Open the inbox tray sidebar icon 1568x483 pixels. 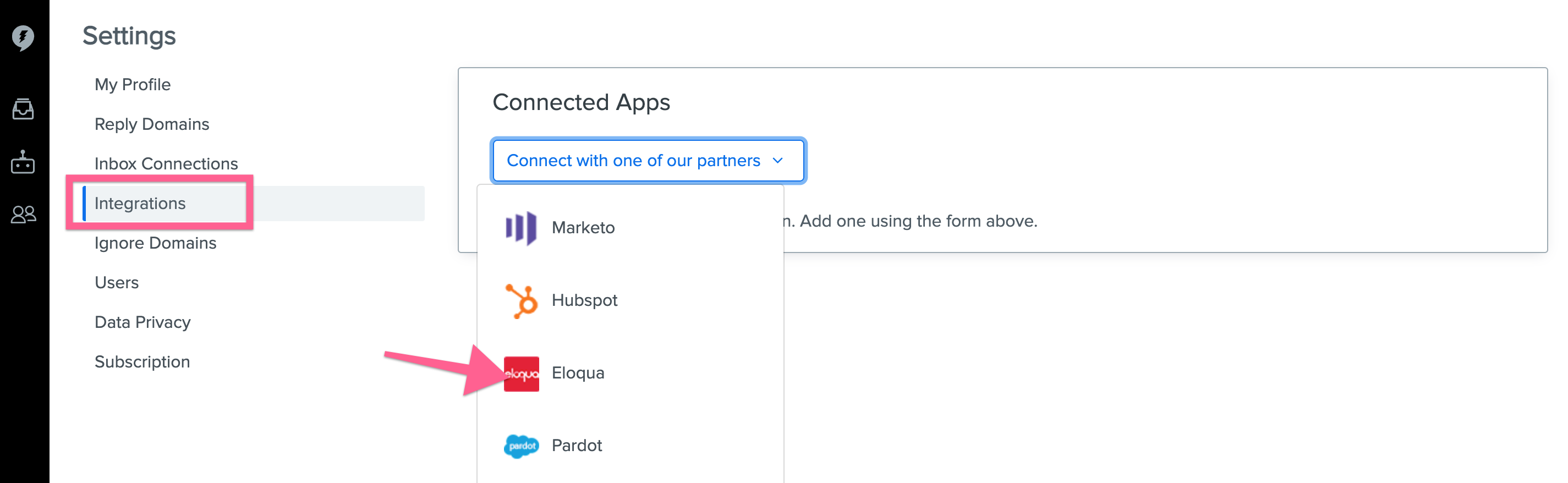click(23, 109)
